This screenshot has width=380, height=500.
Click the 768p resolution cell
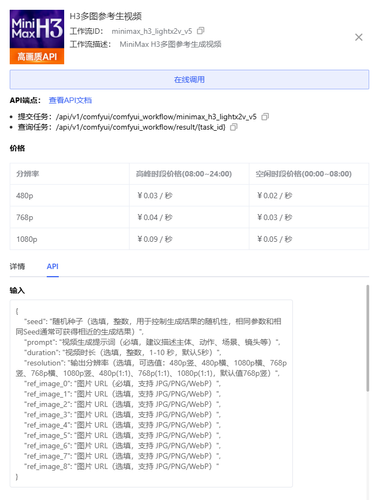(69, 217)
